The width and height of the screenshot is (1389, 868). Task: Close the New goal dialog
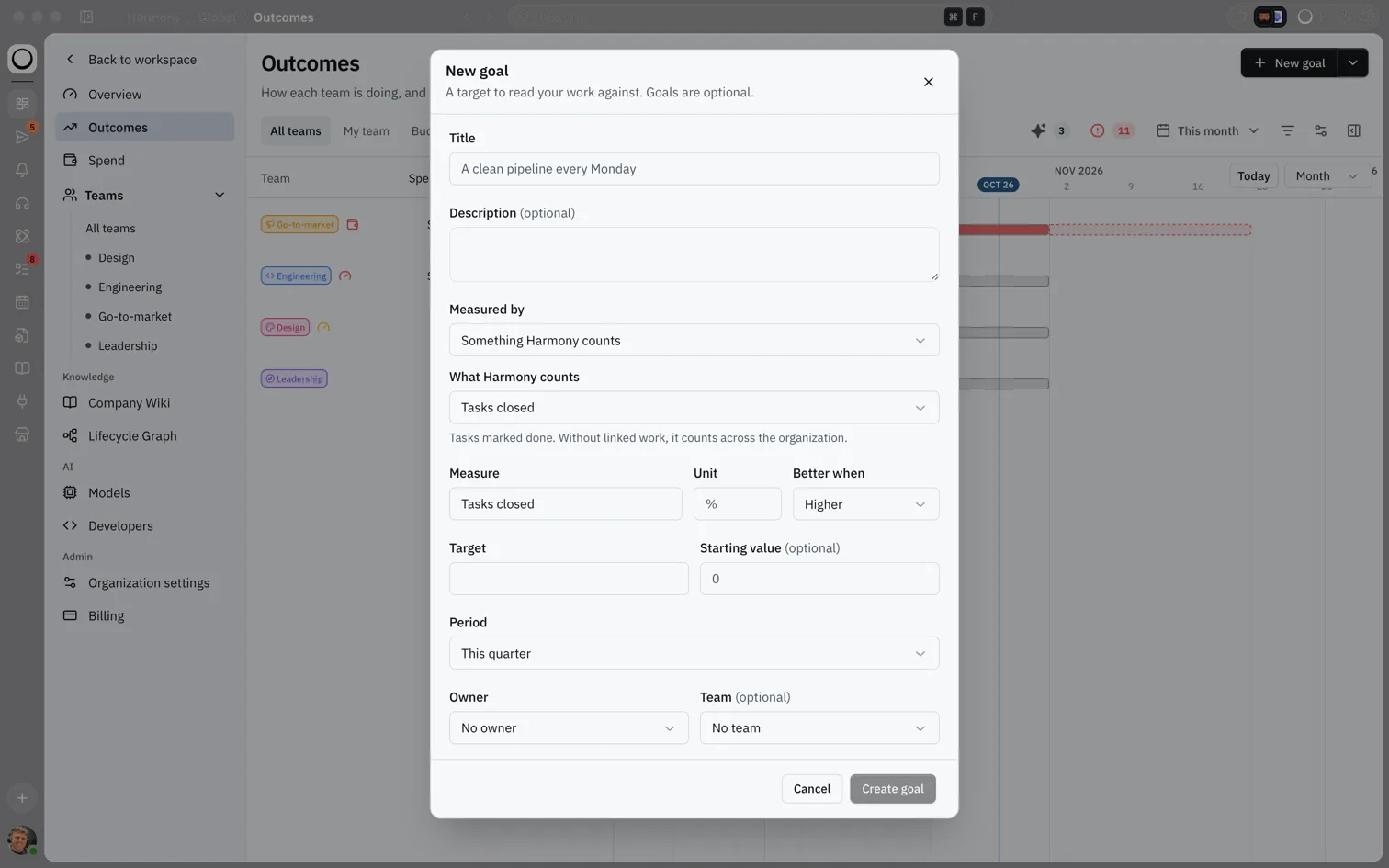(929, 82)
